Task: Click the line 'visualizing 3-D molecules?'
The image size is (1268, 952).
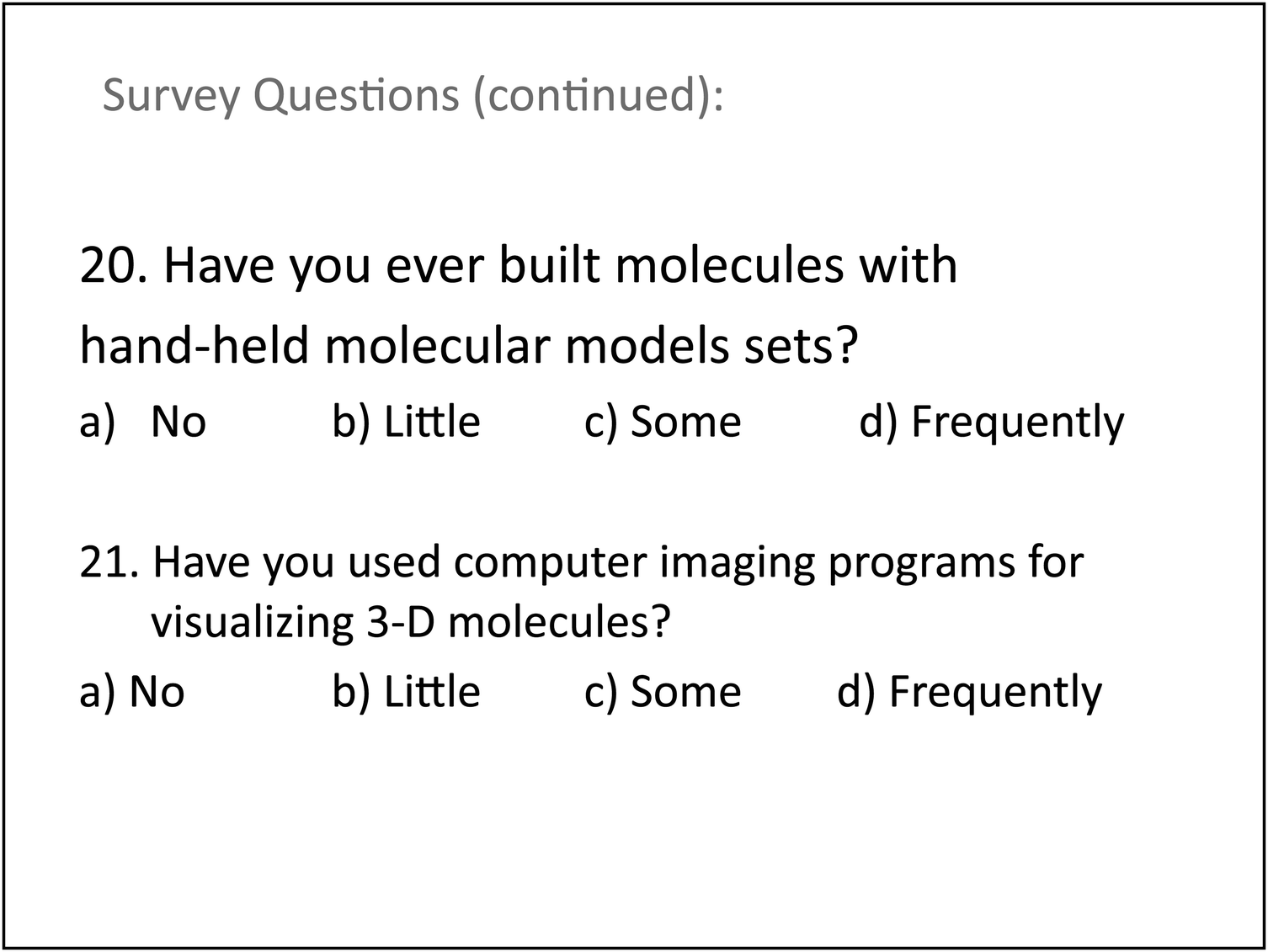Action: point(411,623)
